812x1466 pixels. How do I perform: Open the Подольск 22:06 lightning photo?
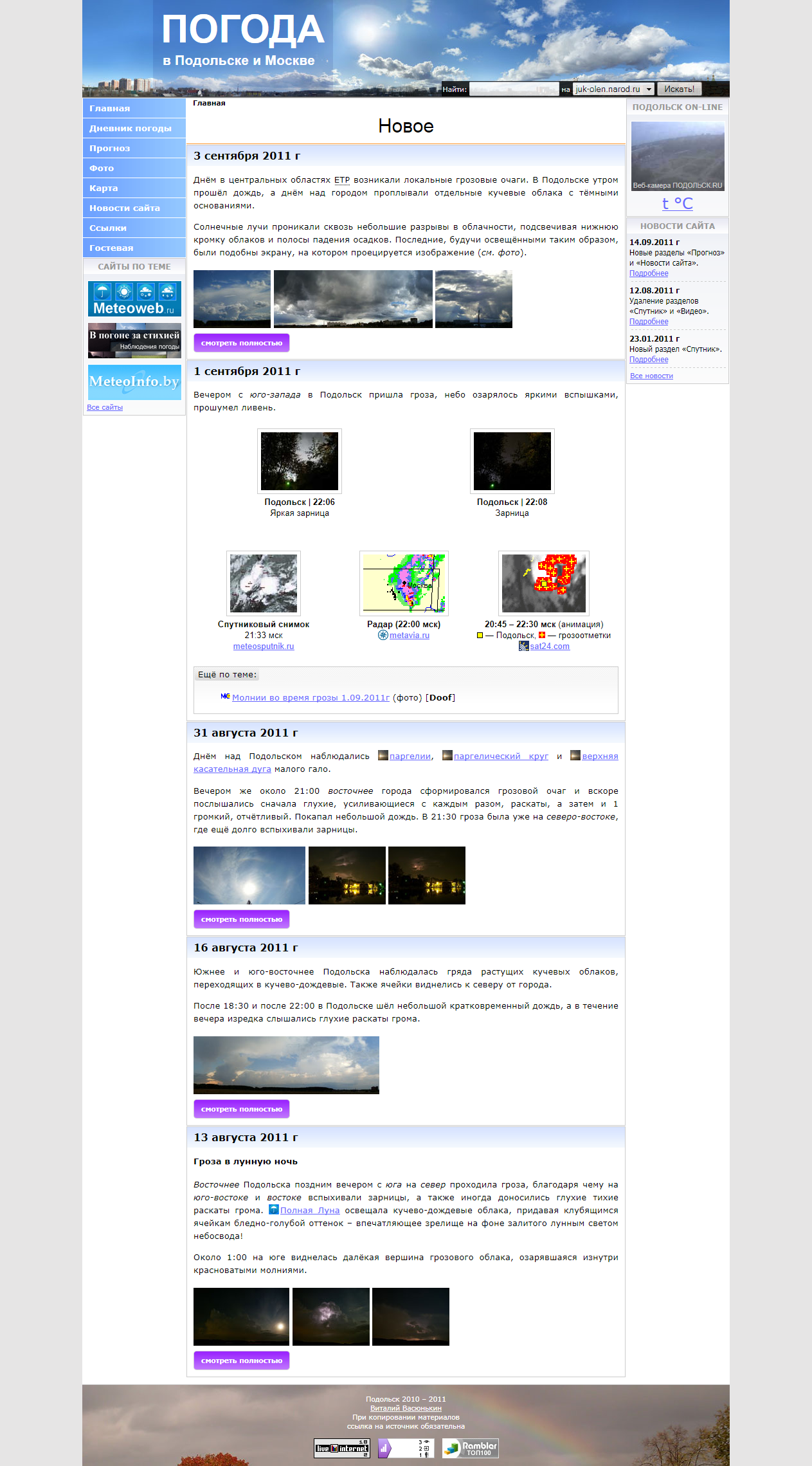click(300, 461)
